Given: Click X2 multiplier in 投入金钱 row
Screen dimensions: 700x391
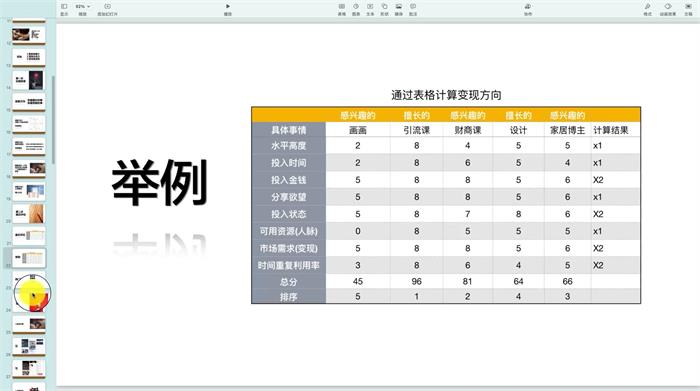Looking at the screenshot, I should coord(598,180).
